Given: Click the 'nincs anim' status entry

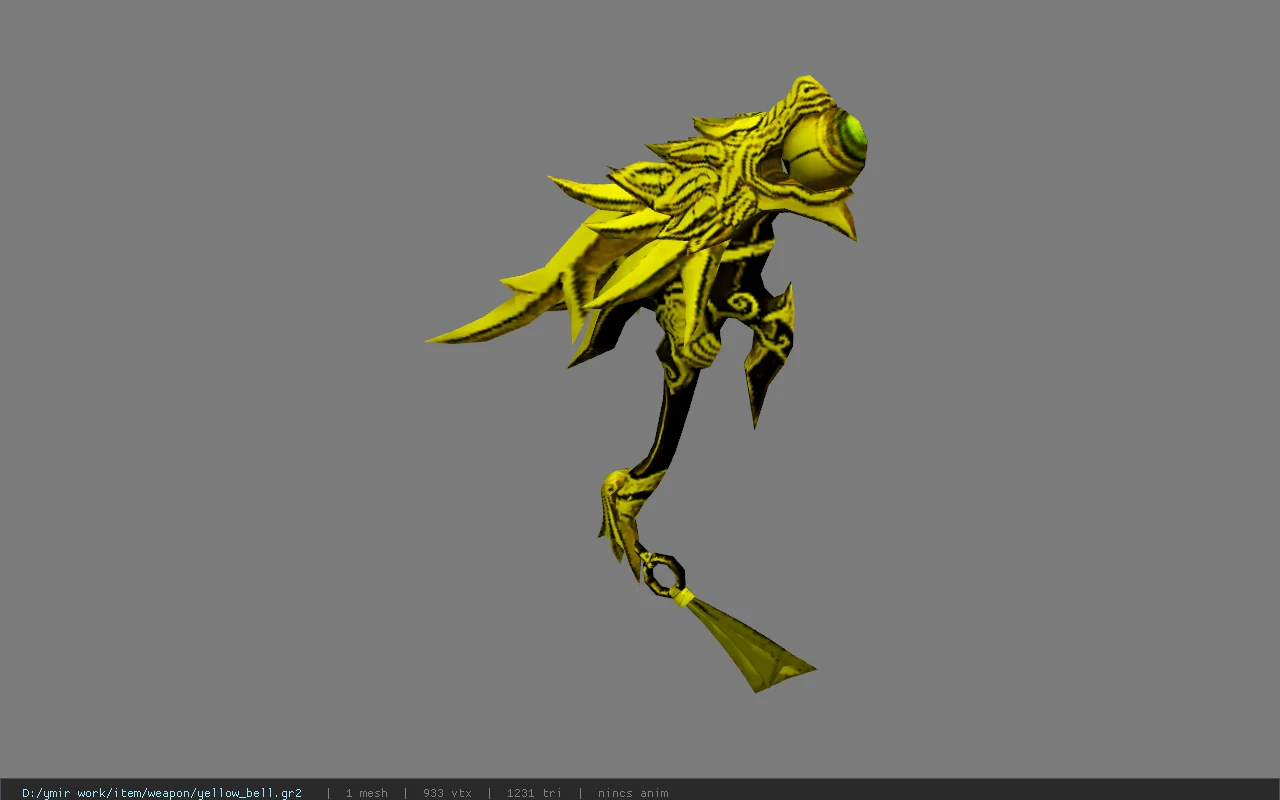Looking at the screenshot, I should point(633,793).
